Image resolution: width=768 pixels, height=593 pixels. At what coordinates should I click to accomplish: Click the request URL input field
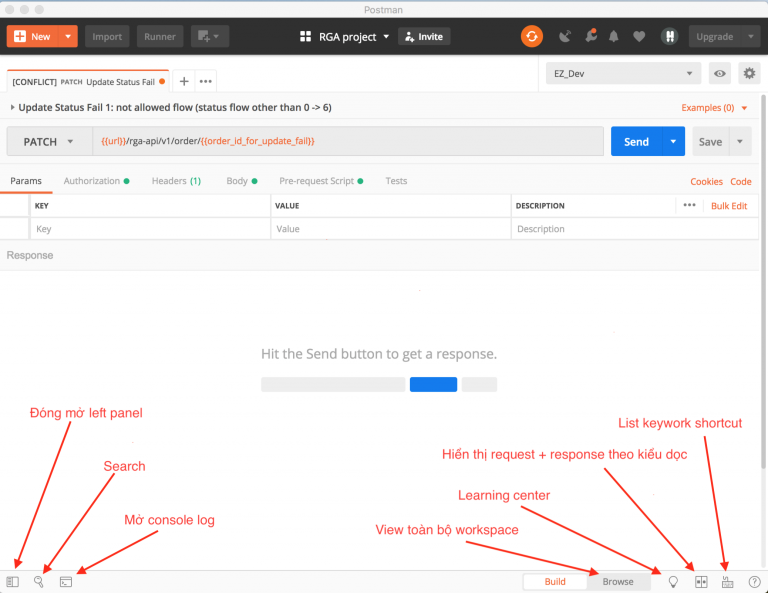tap(348, 142)
